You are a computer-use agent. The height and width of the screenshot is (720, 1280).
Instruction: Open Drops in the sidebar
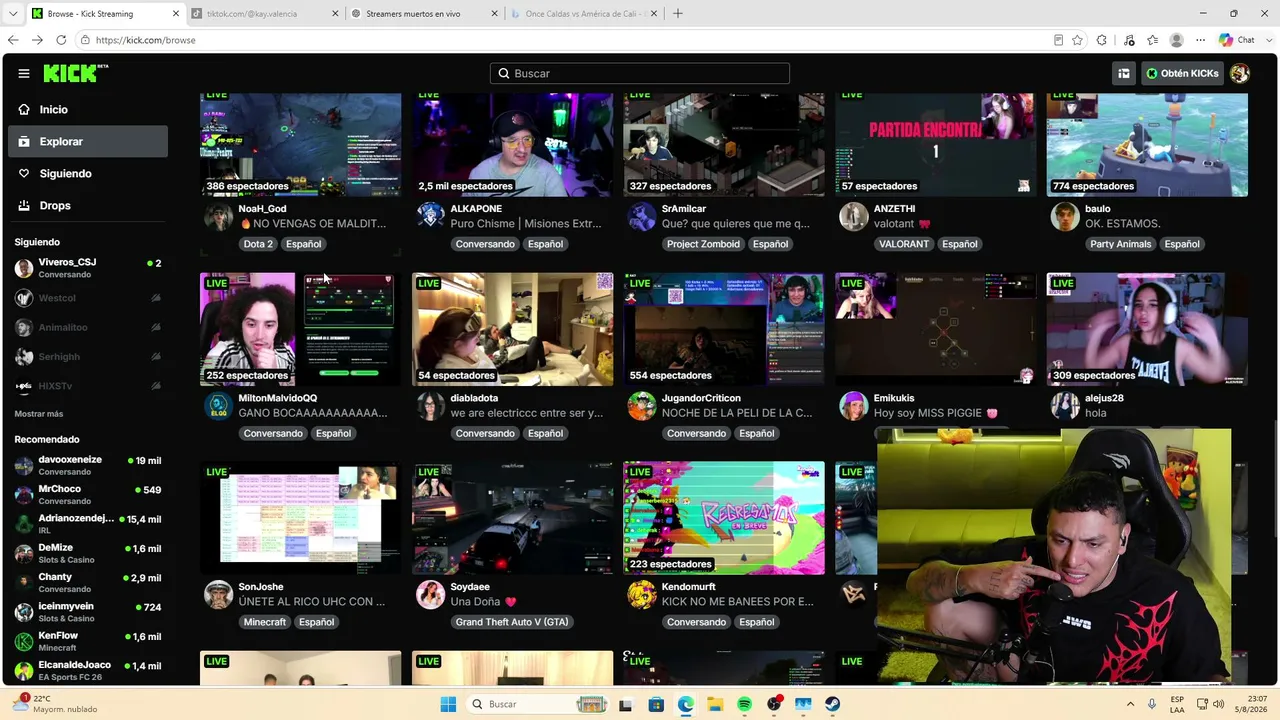88,205
